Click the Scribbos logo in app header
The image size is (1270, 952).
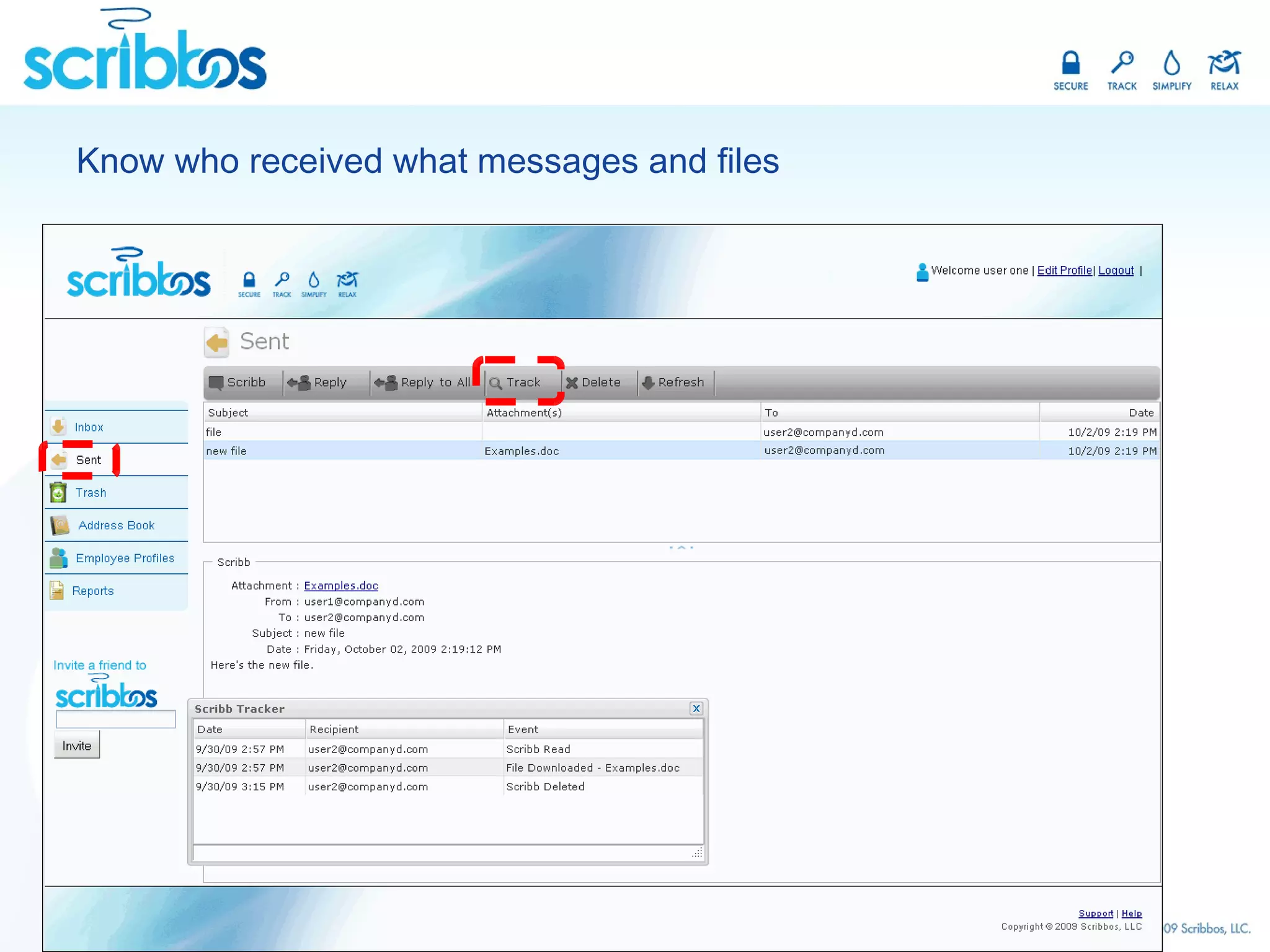point(138,273)
